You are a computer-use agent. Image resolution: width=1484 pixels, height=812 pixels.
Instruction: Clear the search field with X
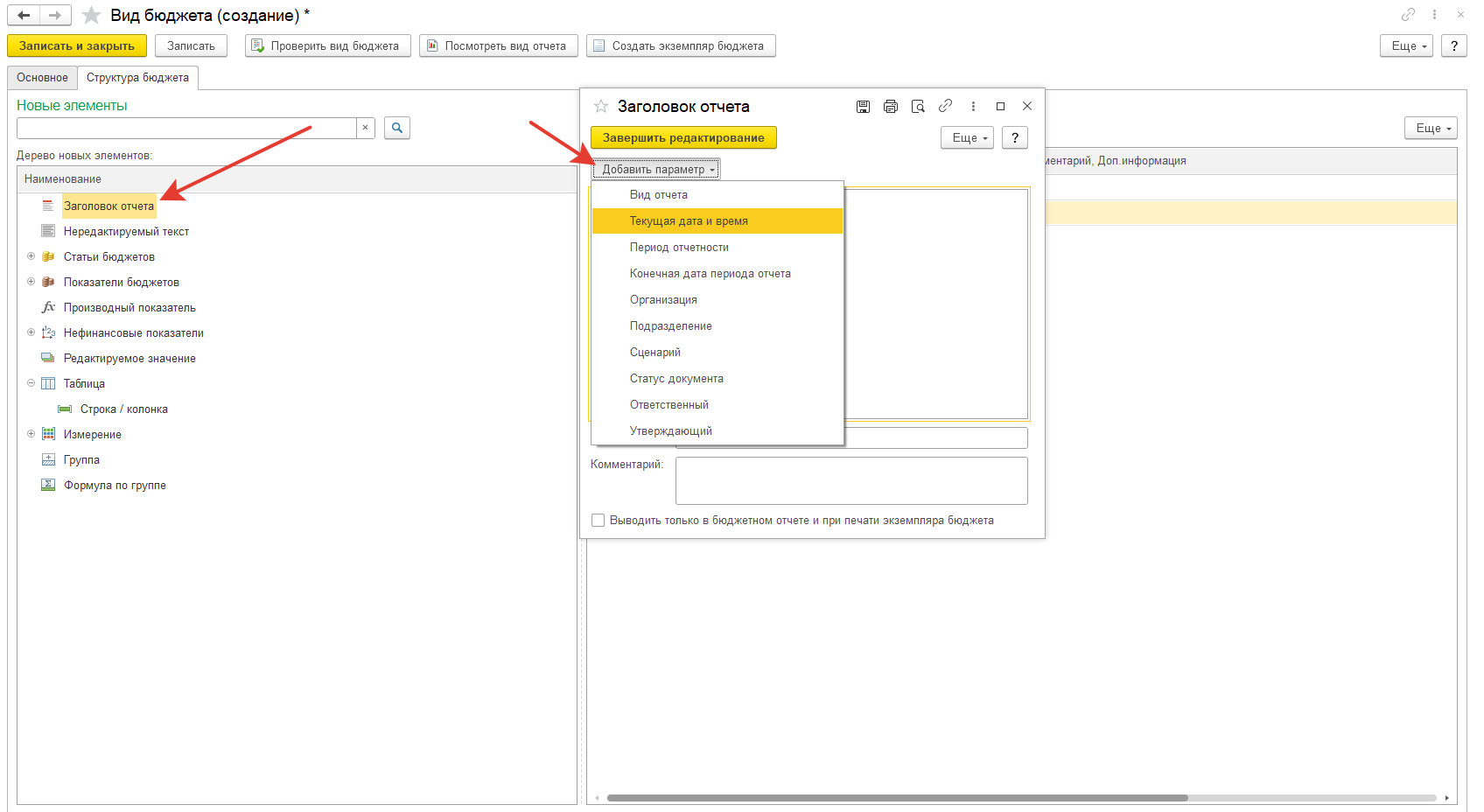366,128
